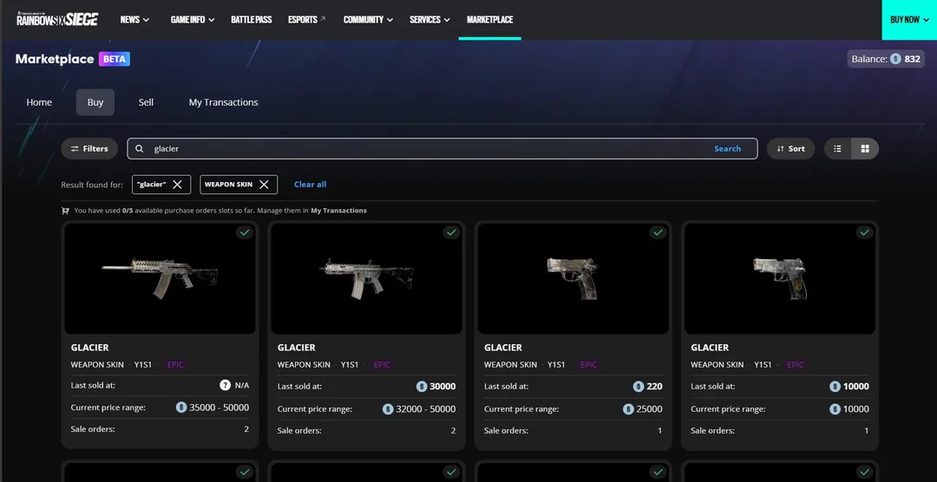Click owned checkmark on the 32000 - 50000 card
The height and width of the screenshot is (482, 937).
(x=451, y=232)
